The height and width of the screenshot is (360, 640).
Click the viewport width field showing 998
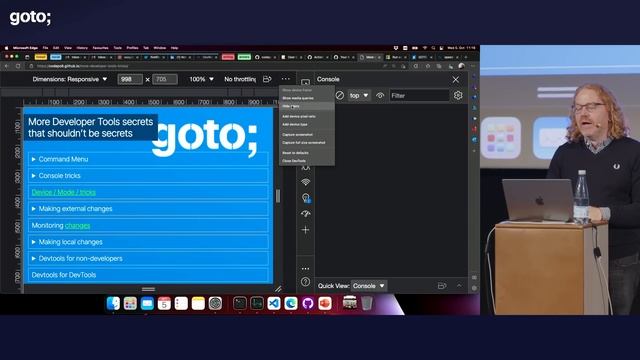click(130, 79)
